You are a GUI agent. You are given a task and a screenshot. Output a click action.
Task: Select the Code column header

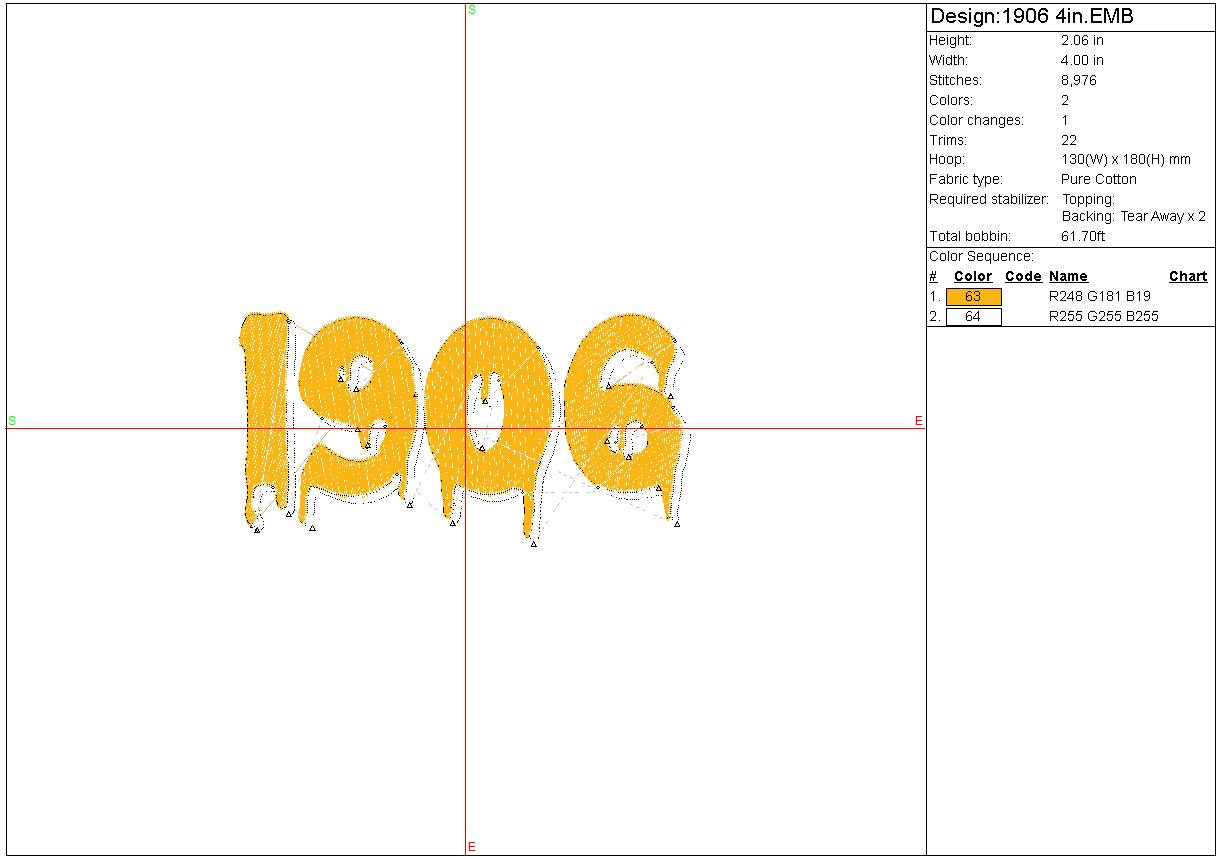click(x=1023, y=277)
